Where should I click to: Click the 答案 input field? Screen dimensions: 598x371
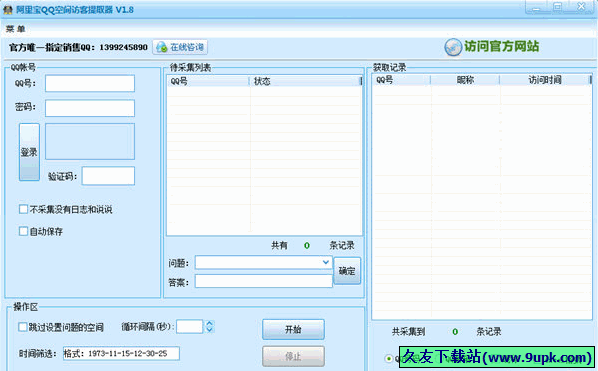[x=263, y=281]
